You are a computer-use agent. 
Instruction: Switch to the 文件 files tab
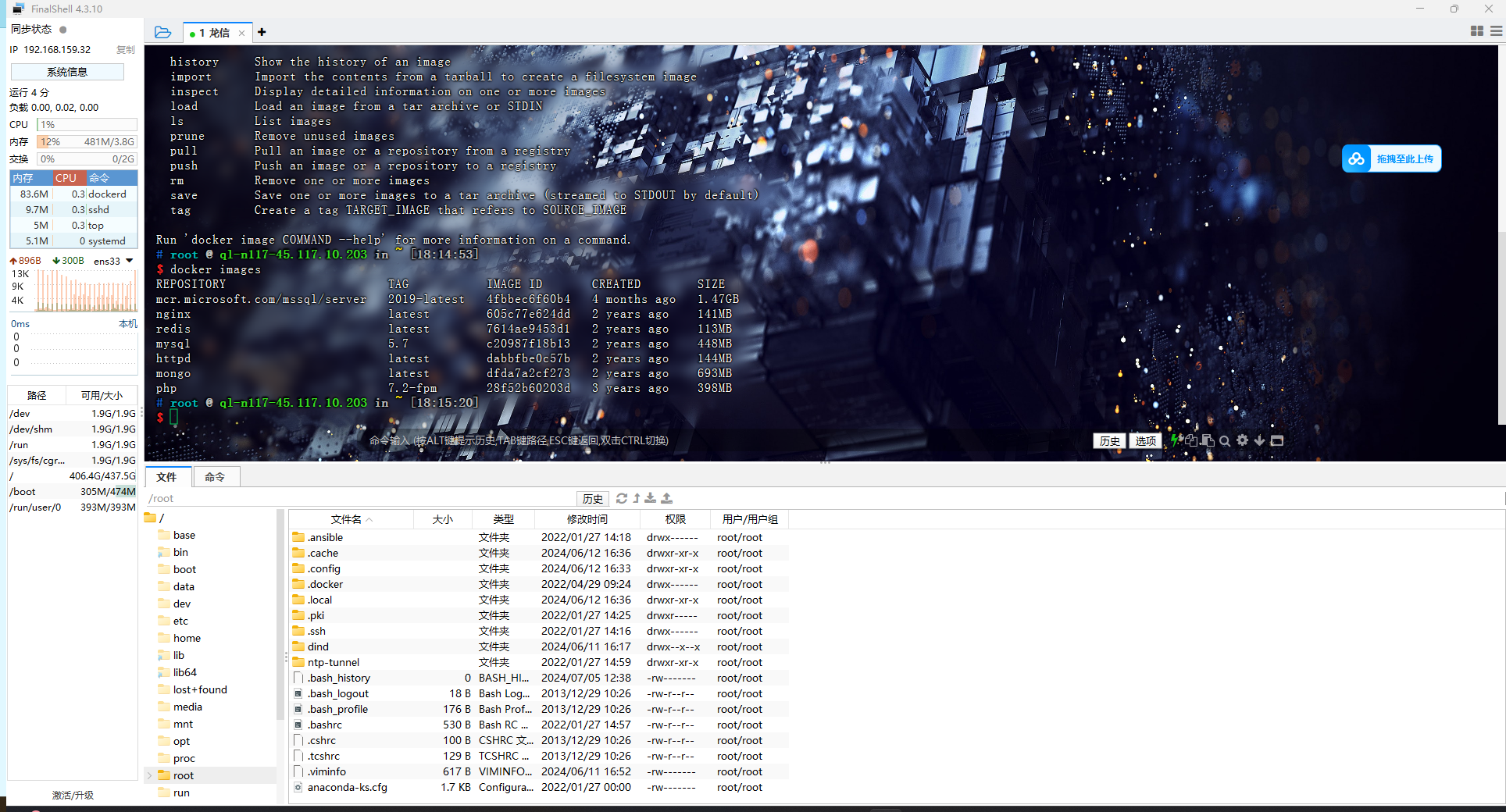coord(166,477)
